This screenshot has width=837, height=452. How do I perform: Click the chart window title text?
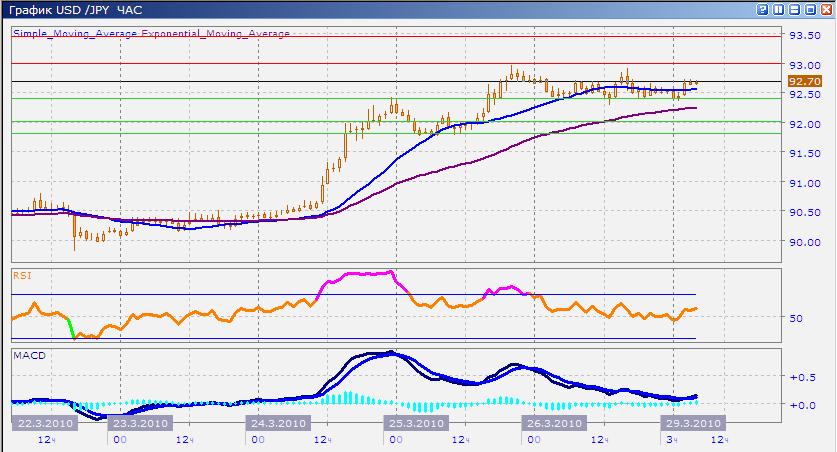(77, 10)
